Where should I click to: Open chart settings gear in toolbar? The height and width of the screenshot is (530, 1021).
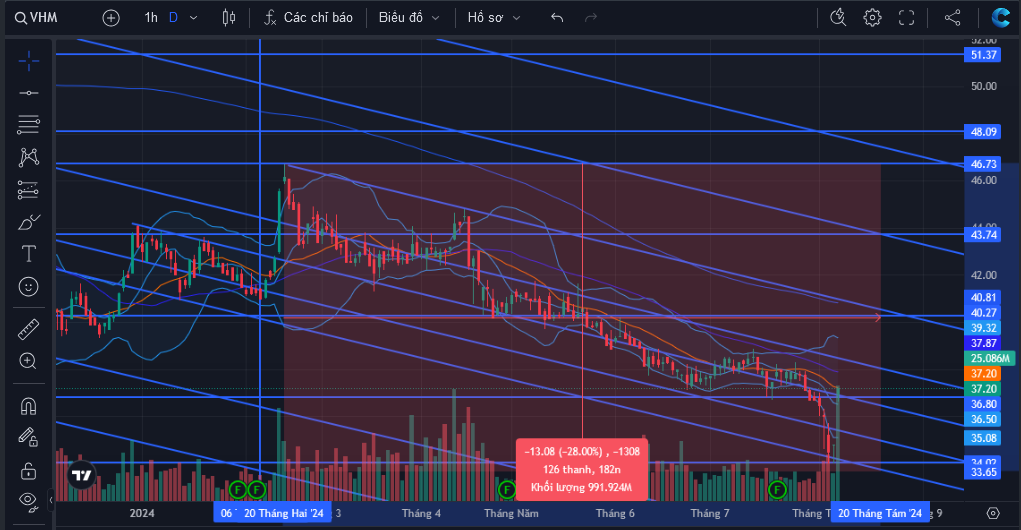pos(873,18)
